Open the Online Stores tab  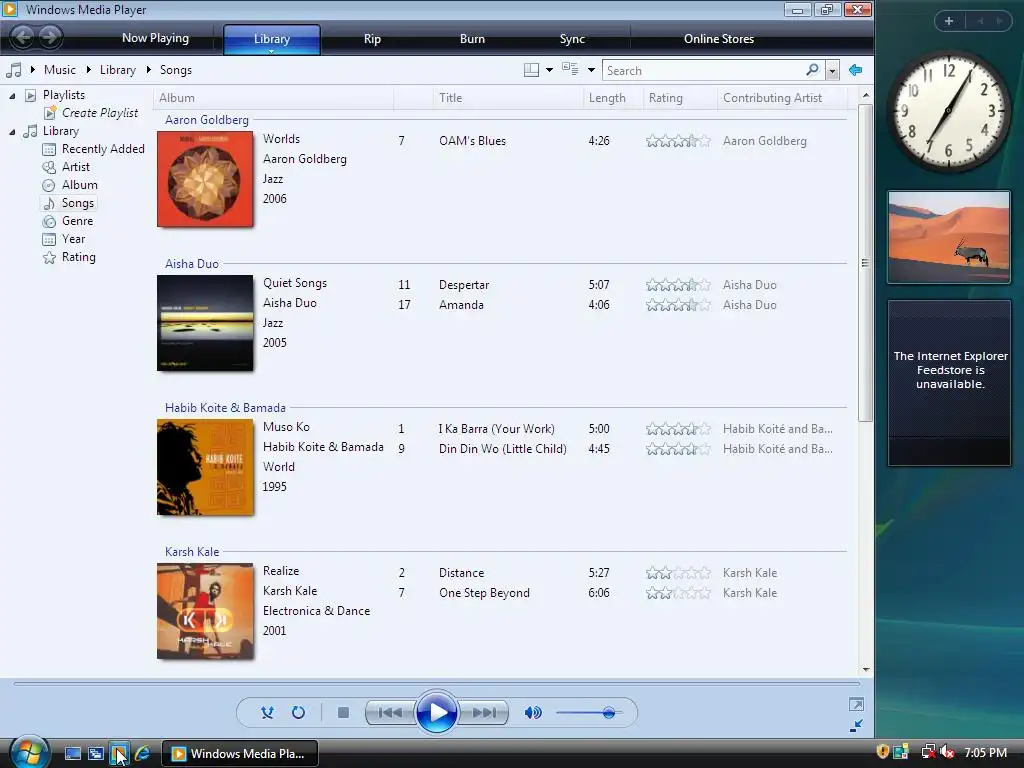719,39
